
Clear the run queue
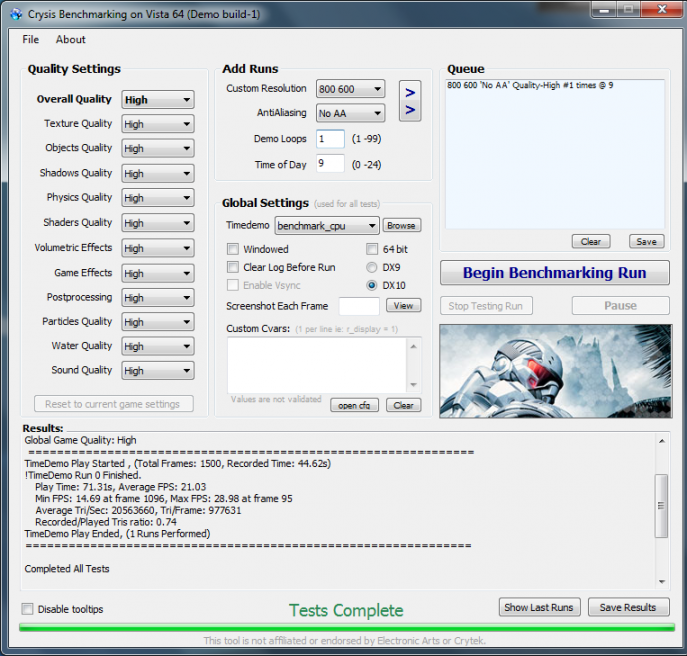[591, 241]
